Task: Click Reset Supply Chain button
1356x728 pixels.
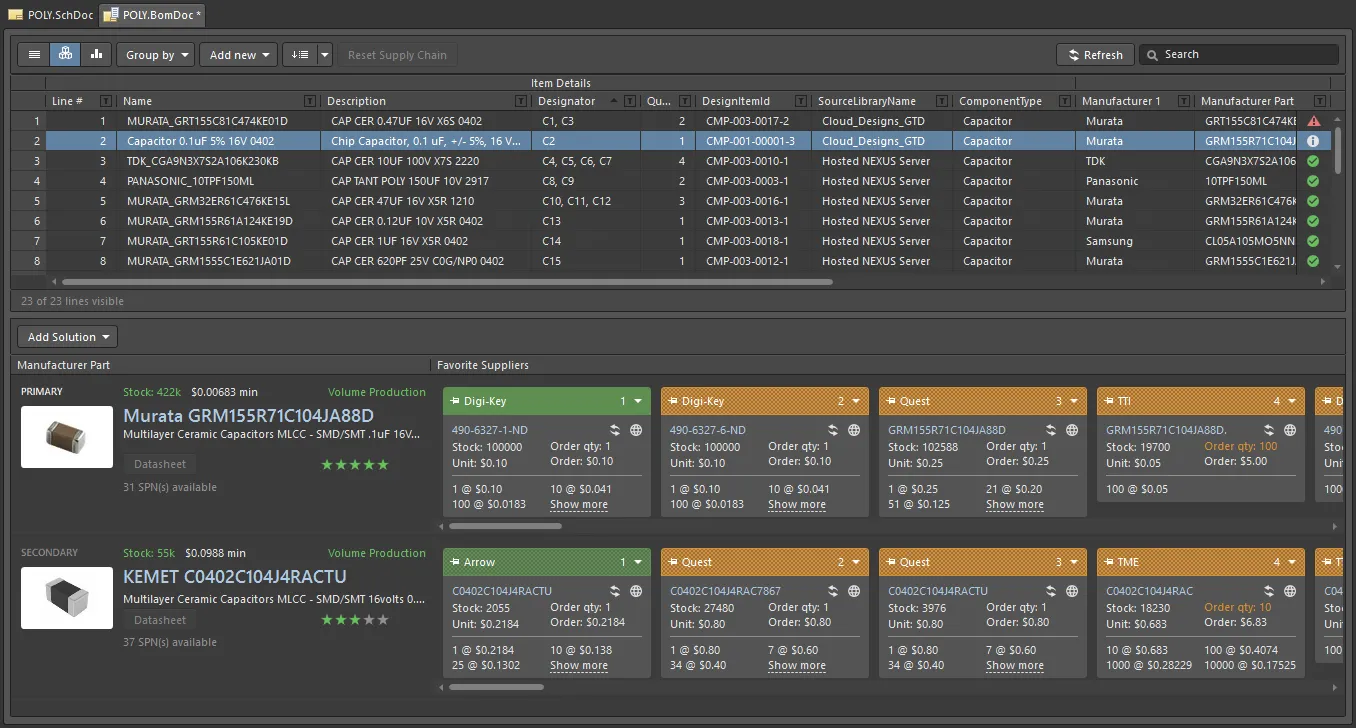Action: (x=397, y=55)
